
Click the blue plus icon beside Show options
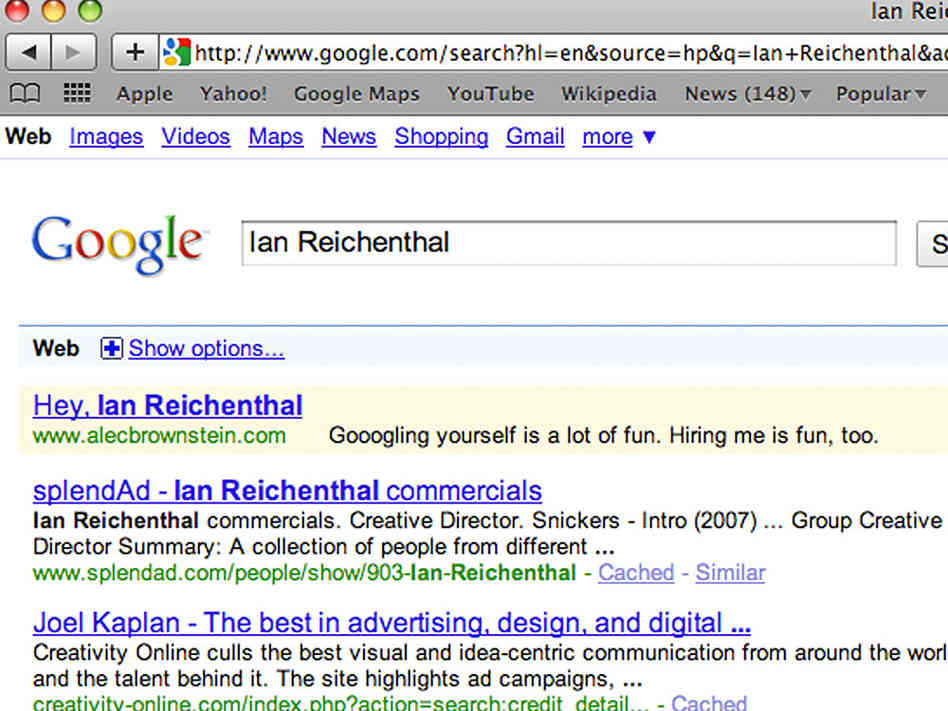pos(111,349)
